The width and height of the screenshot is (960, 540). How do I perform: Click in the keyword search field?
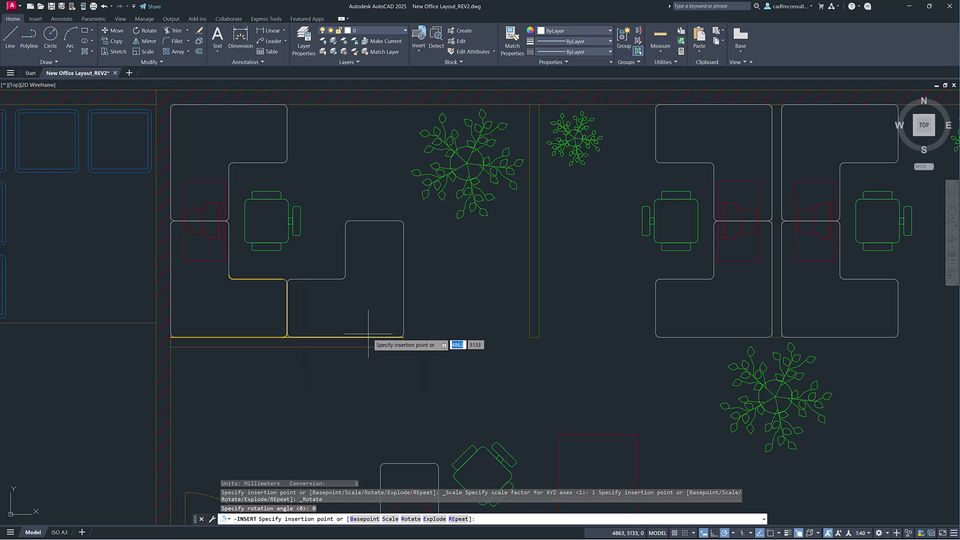pyautogui.click(x=711, y=6)
